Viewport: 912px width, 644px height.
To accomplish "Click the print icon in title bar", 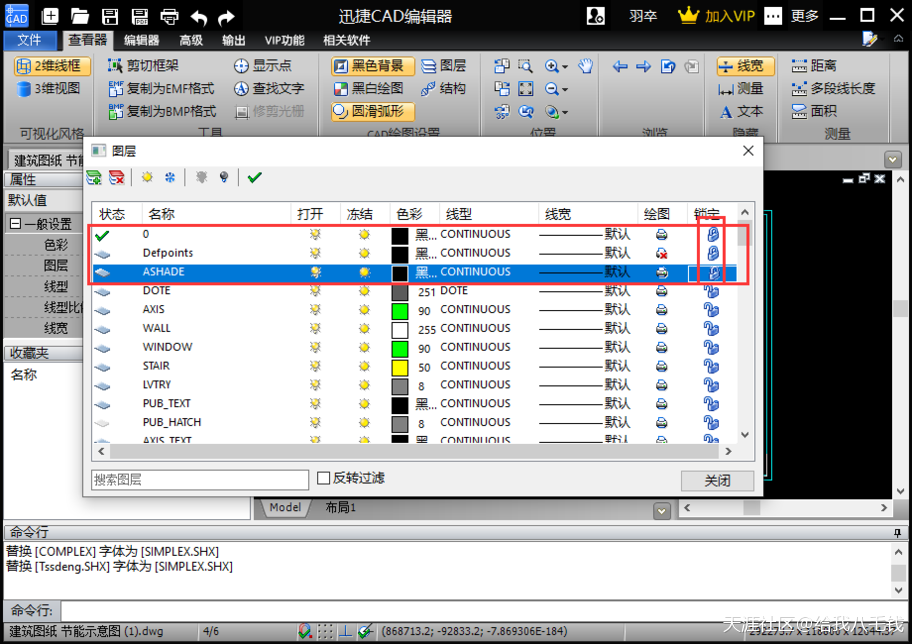I will coord(169,16).
